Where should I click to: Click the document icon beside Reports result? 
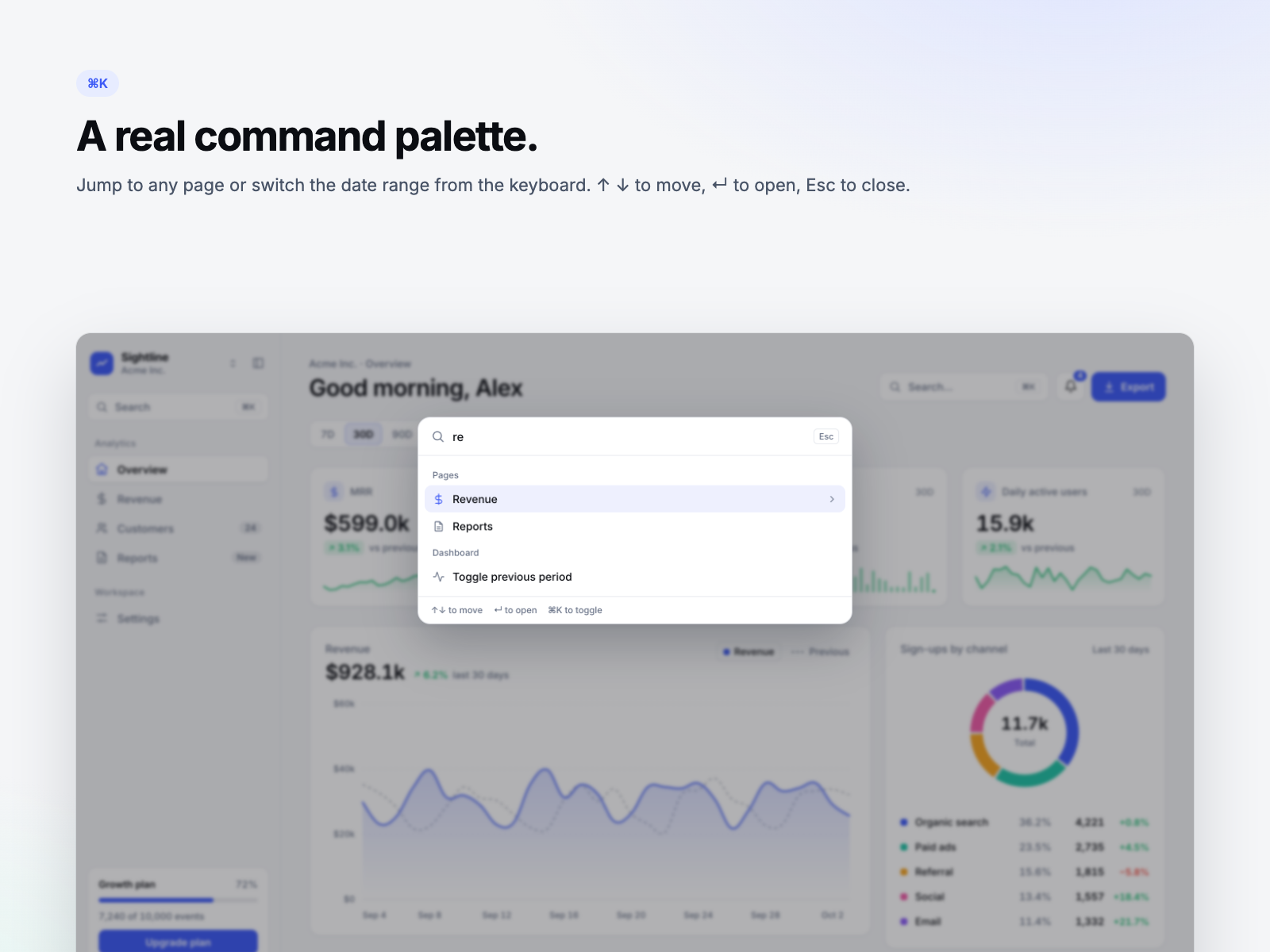[439, 527]
